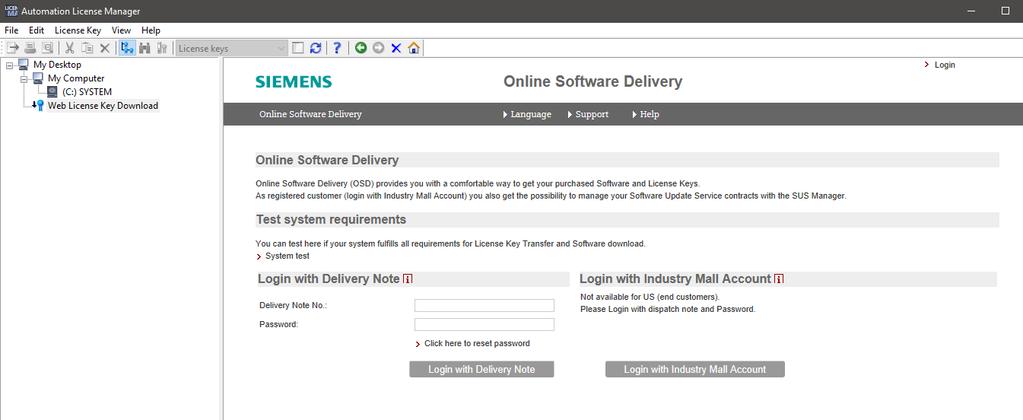The image size is (1023, 420).
Task: Click Login with Industry Mall Account button
Action: coord(695,369)
